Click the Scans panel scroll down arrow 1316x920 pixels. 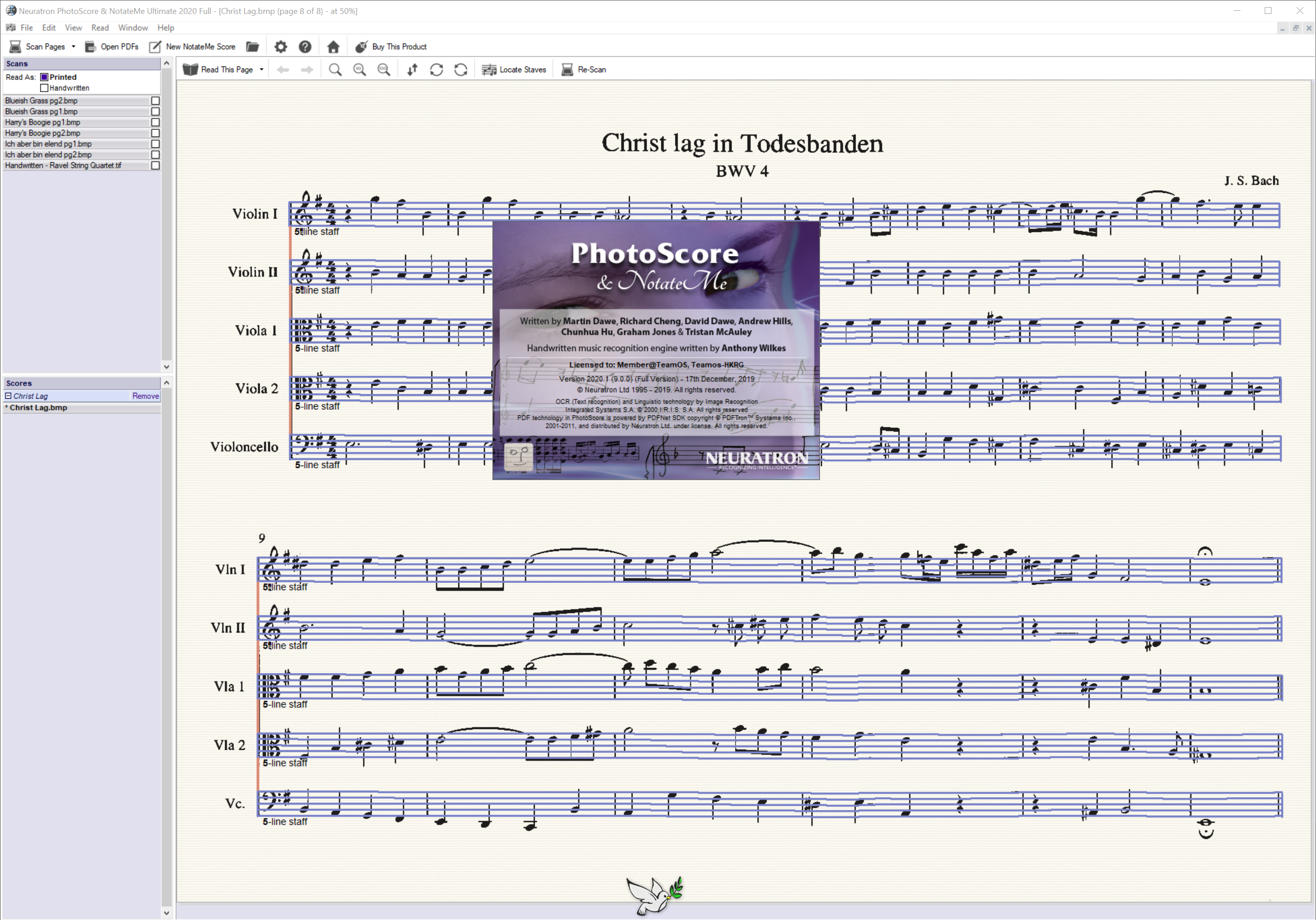(167, 367)
